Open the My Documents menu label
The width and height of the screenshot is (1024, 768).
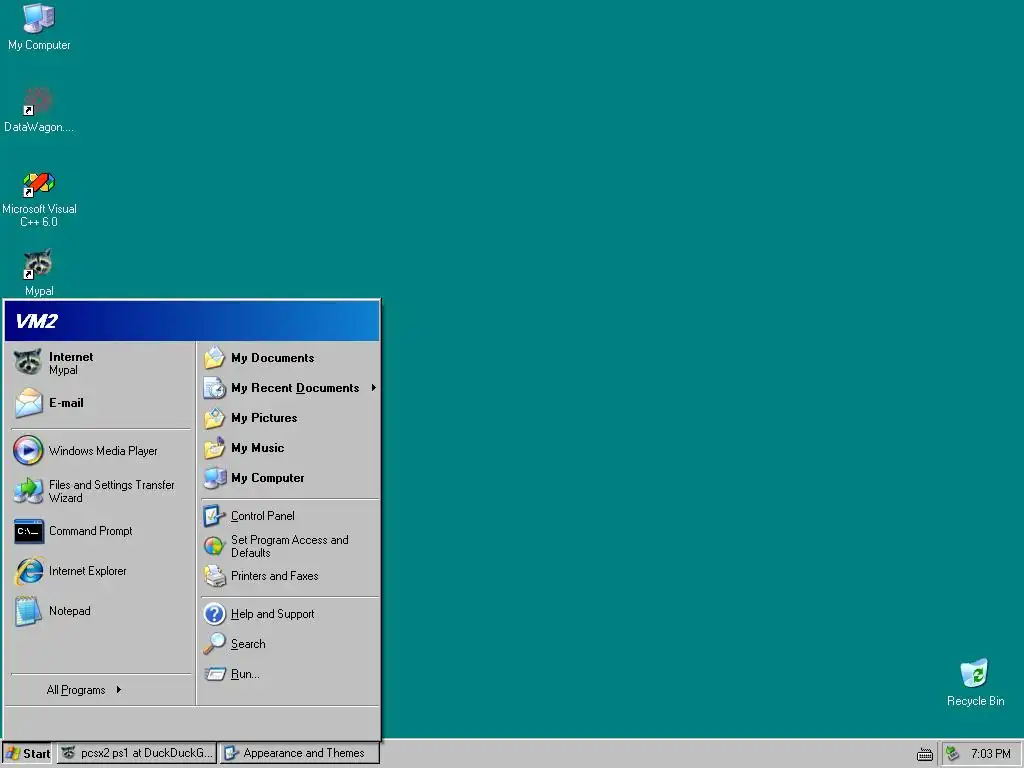[272, 358]
